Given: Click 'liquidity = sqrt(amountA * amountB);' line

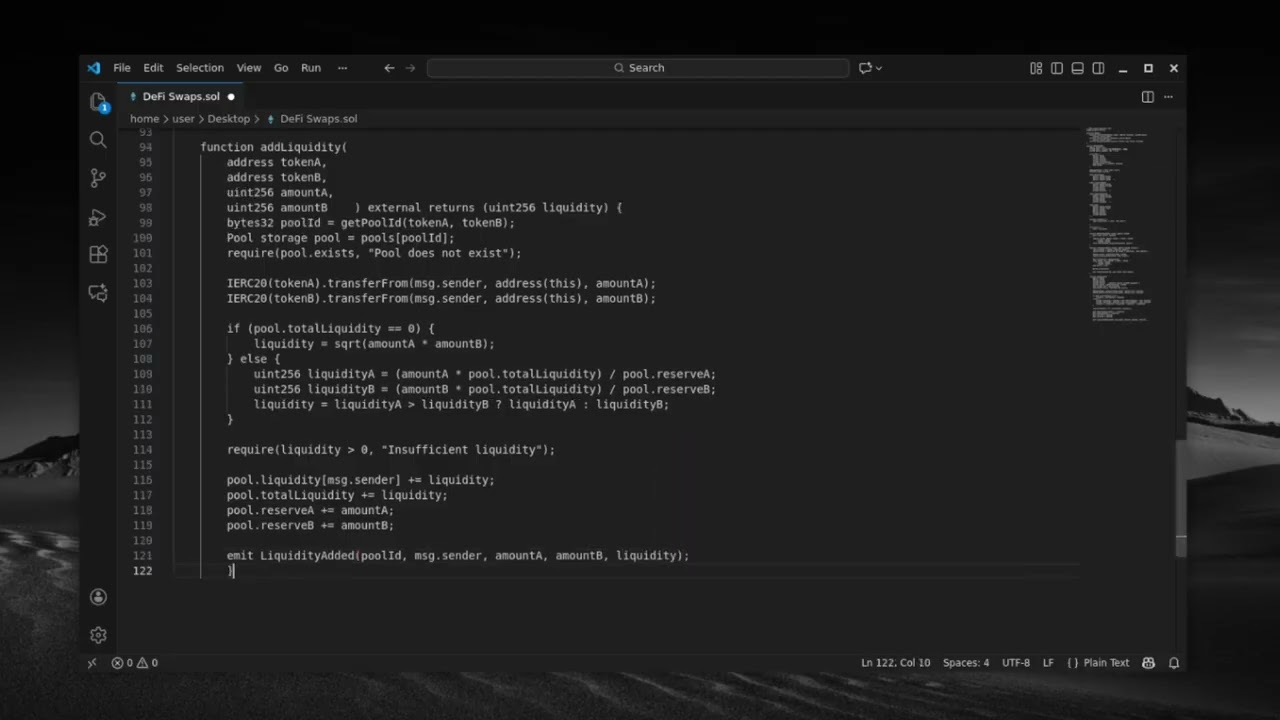Looking at the screenshot, I should click(374, 344).
